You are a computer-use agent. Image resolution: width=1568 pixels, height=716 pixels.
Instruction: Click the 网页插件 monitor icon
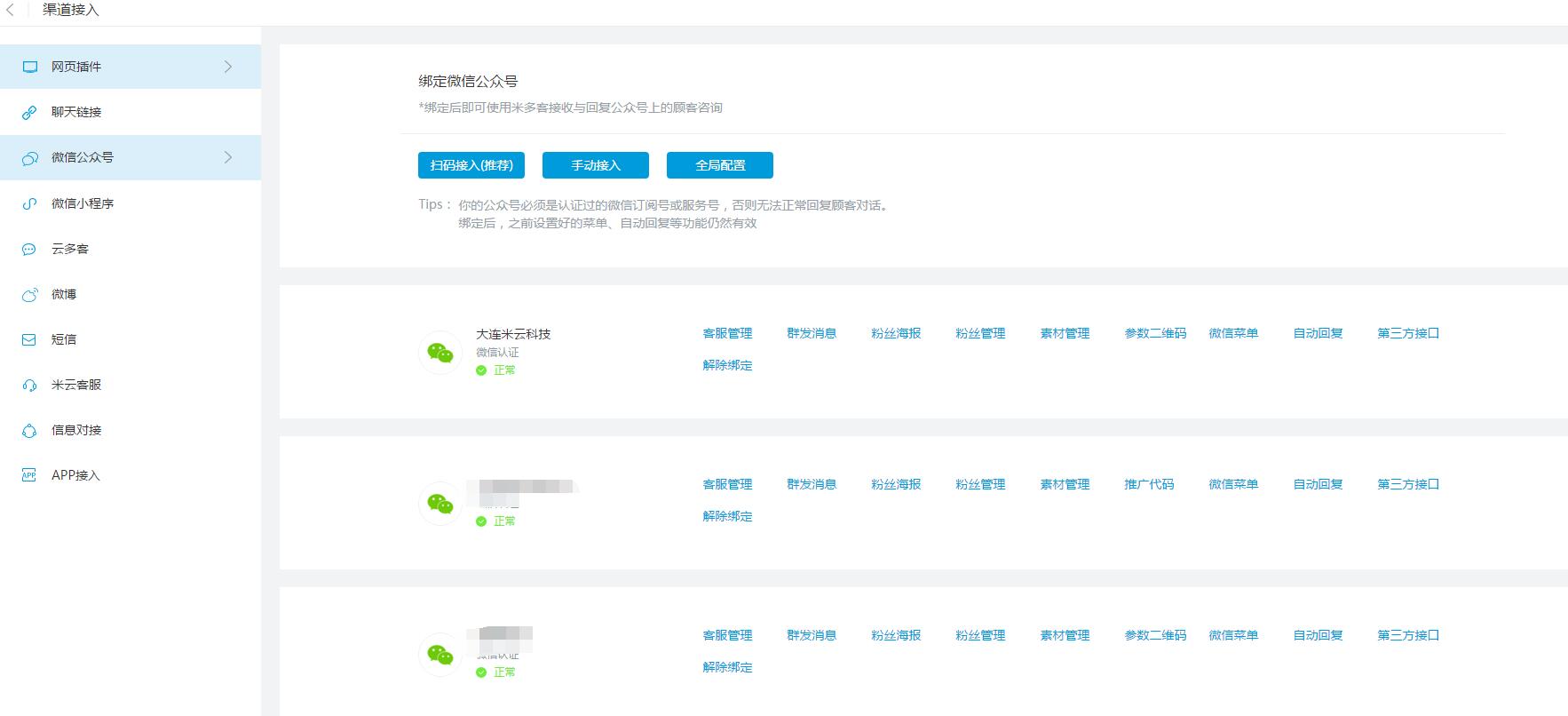pyautogui.click(x=30, y=67)
